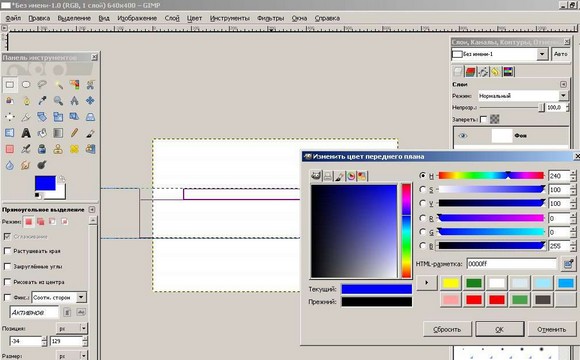This screenshot has width=580, height=360.
Task: Select the Text tool icon
Action: (x=26, y=133)
